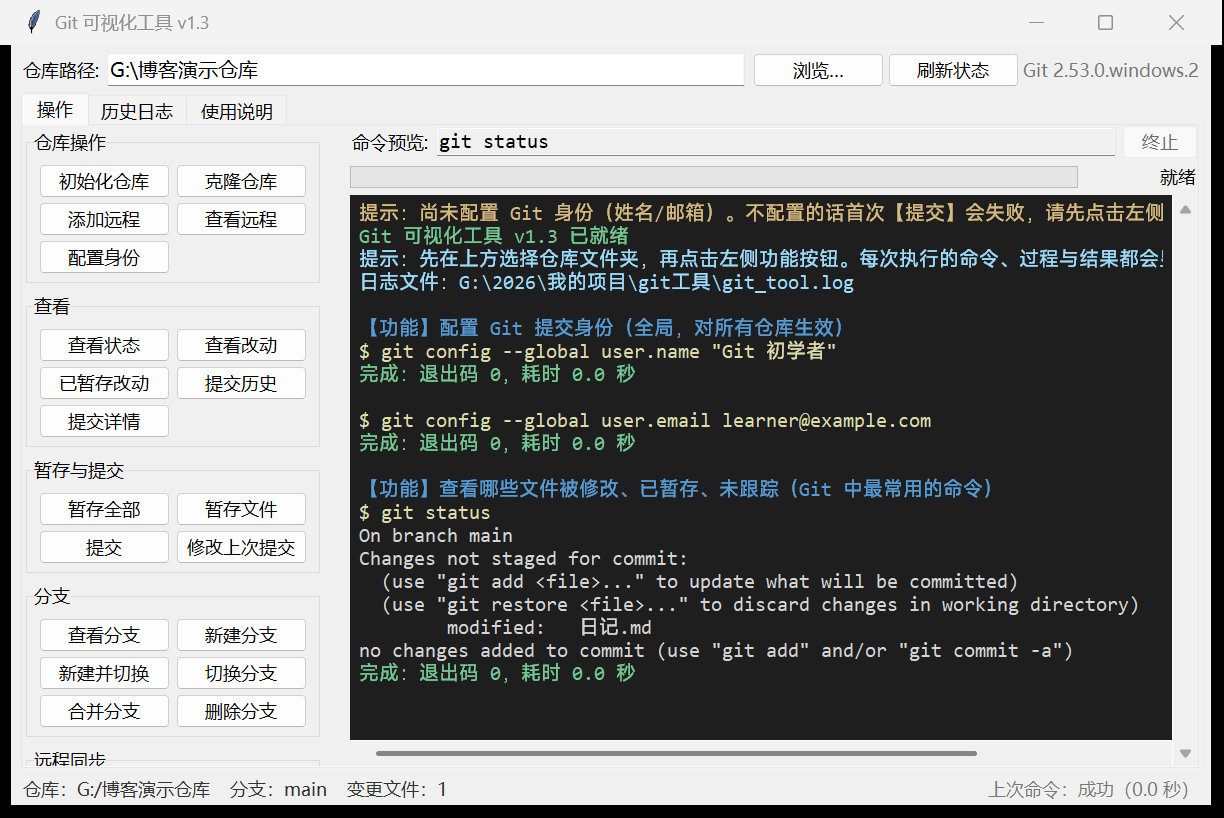Click the 查看远程 button
Screen dimensions: 1224x818
coord(241,220)
